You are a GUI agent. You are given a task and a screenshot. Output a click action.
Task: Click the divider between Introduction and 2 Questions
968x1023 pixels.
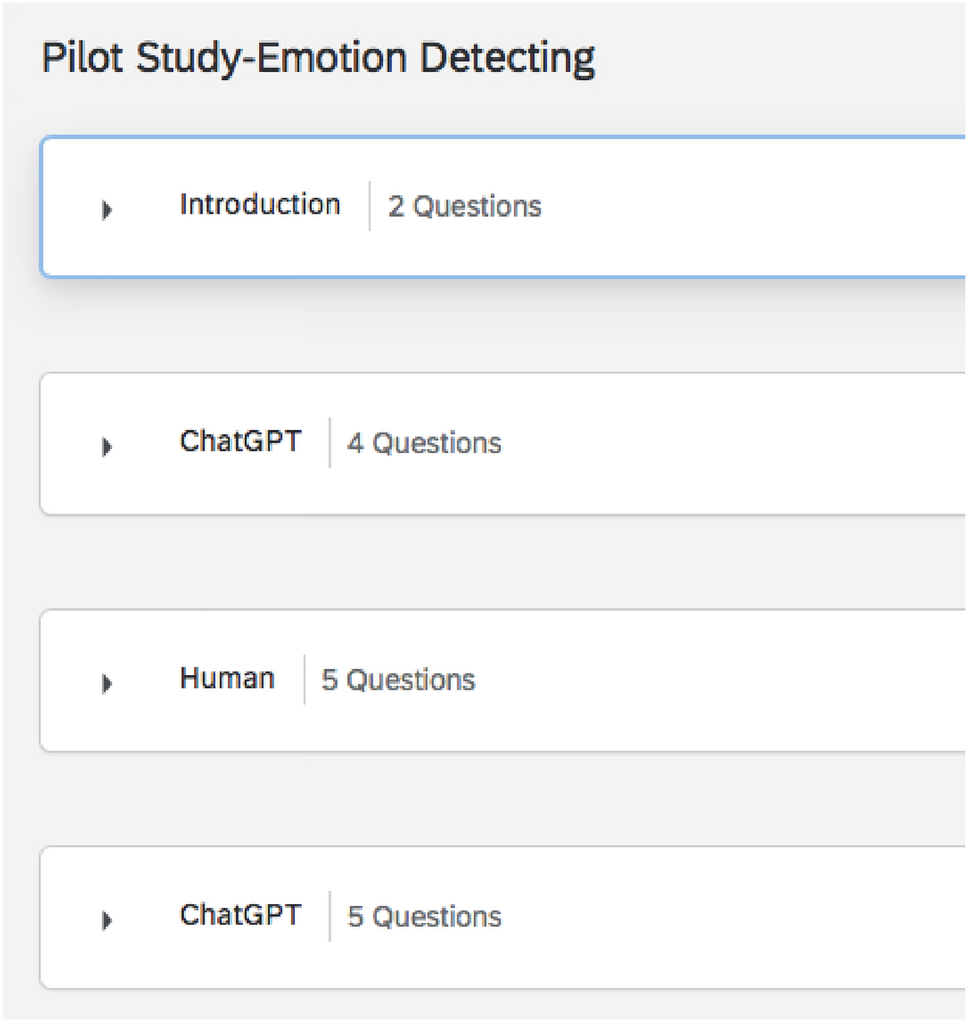[x=370, y=206]
